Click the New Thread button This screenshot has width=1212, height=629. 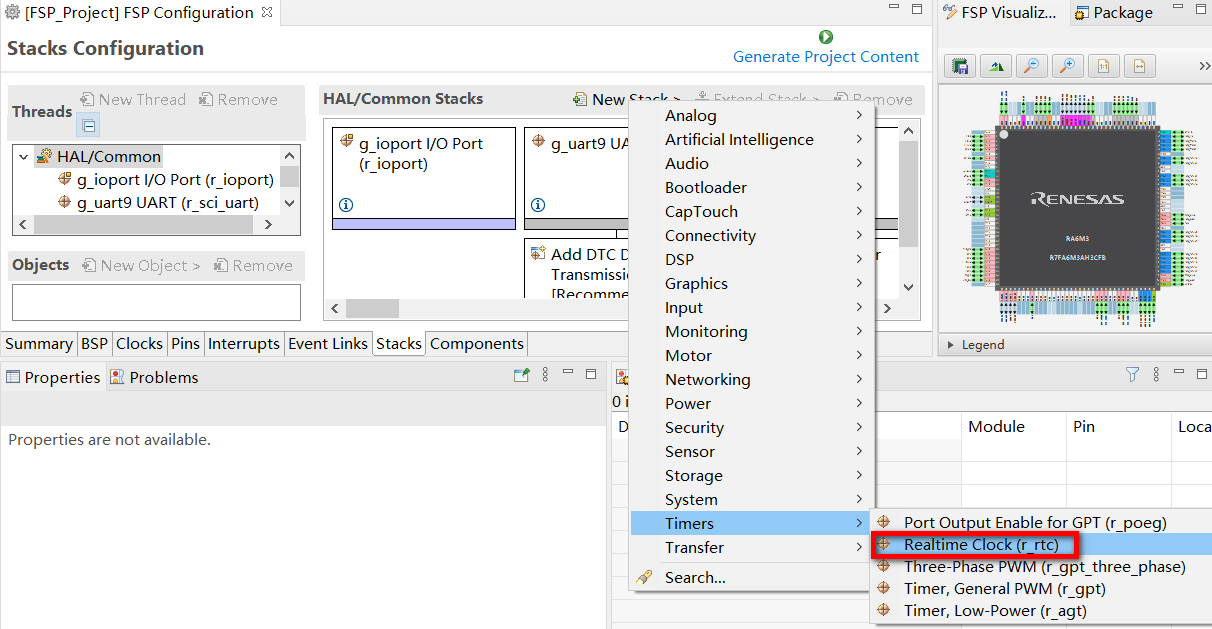pyautogui.click(x=133, y=100)
